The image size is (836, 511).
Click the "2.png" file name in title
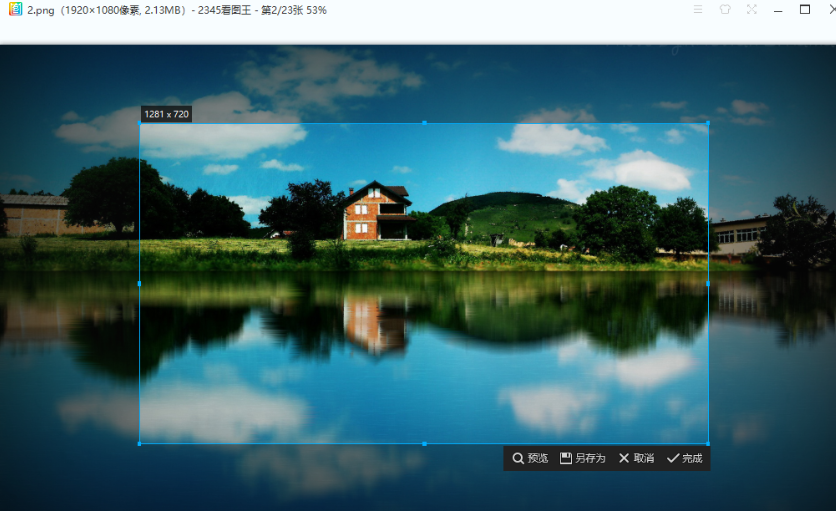[x=41, y=10]
